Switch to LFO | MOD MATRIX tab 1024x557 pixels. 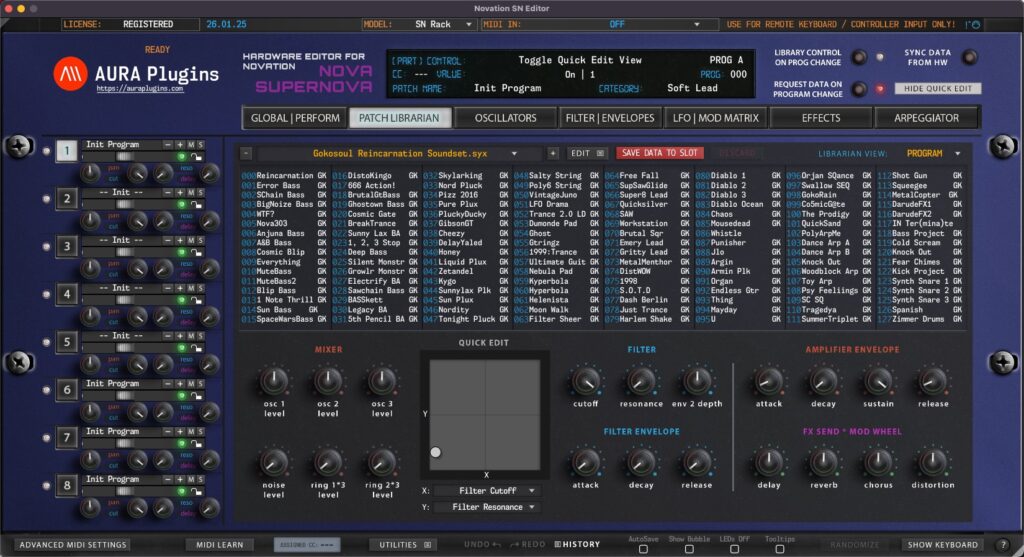716,118
